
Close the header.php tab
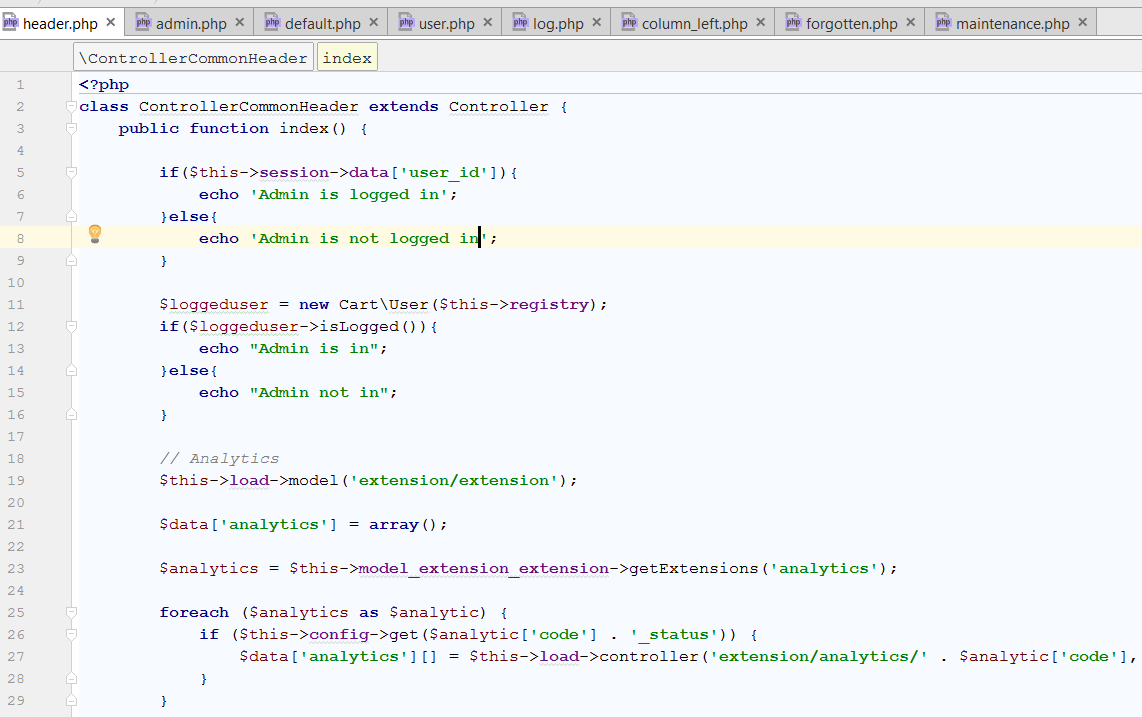point(110,23)
